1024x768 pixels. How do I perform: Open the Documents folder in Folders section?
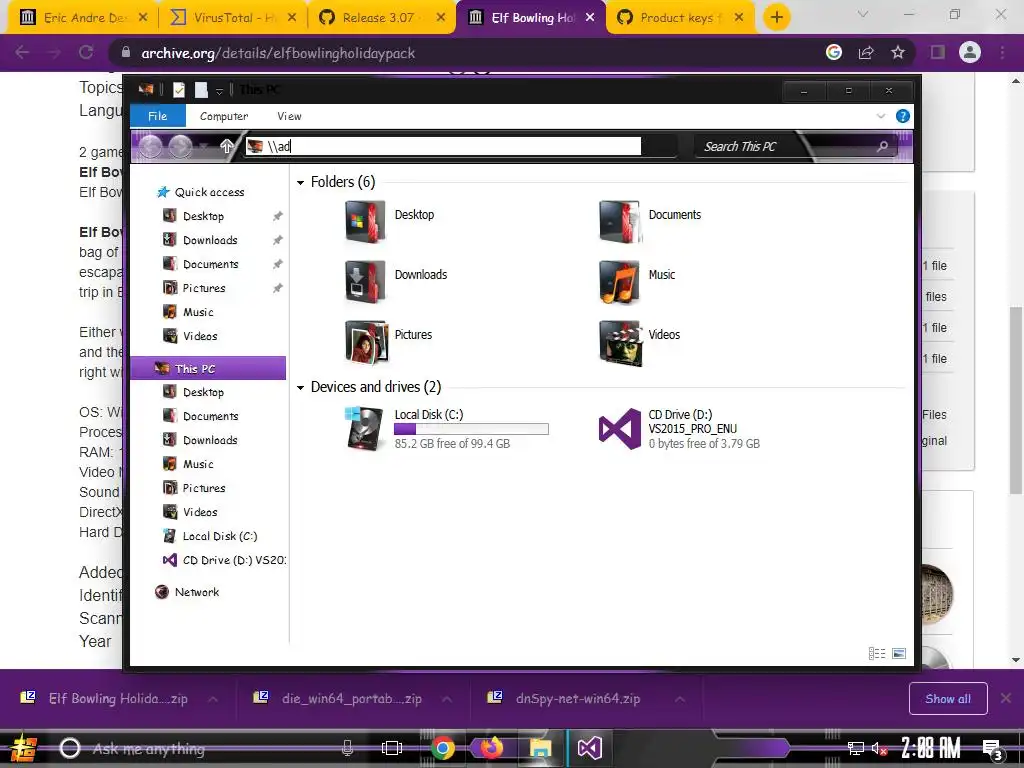[650, 221]
